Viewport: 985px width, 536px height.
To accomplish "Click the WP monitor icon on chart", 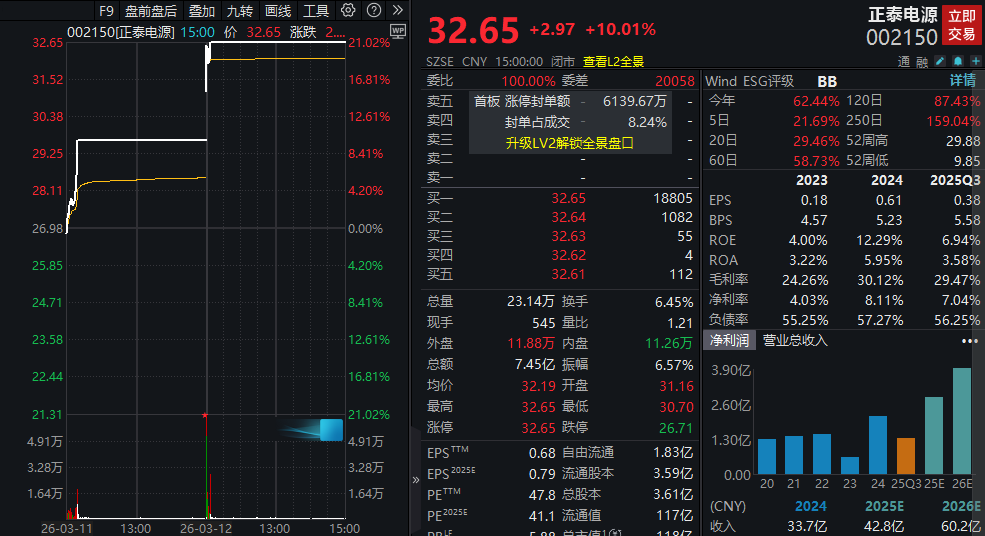I will (x=397, y=31).
